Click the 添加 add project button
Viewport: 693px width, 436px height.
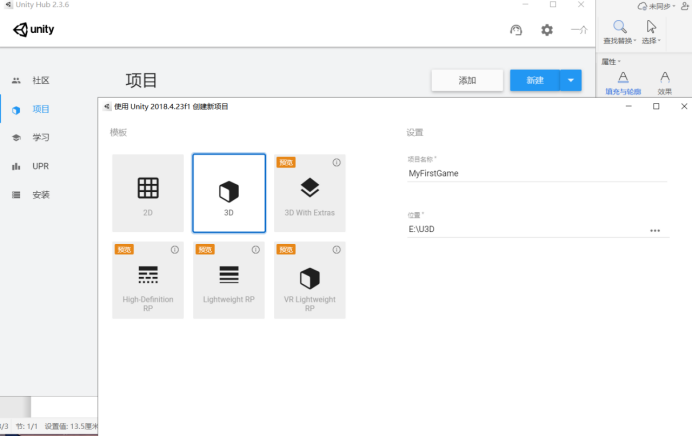click(467, 80)
